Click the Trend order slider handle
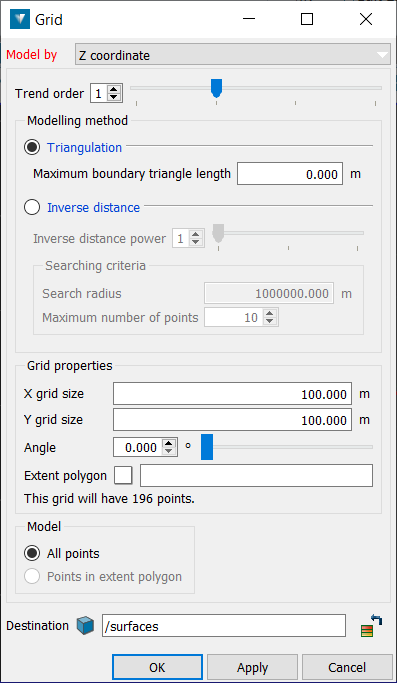The image size is (397, 683). pos(217,88)
